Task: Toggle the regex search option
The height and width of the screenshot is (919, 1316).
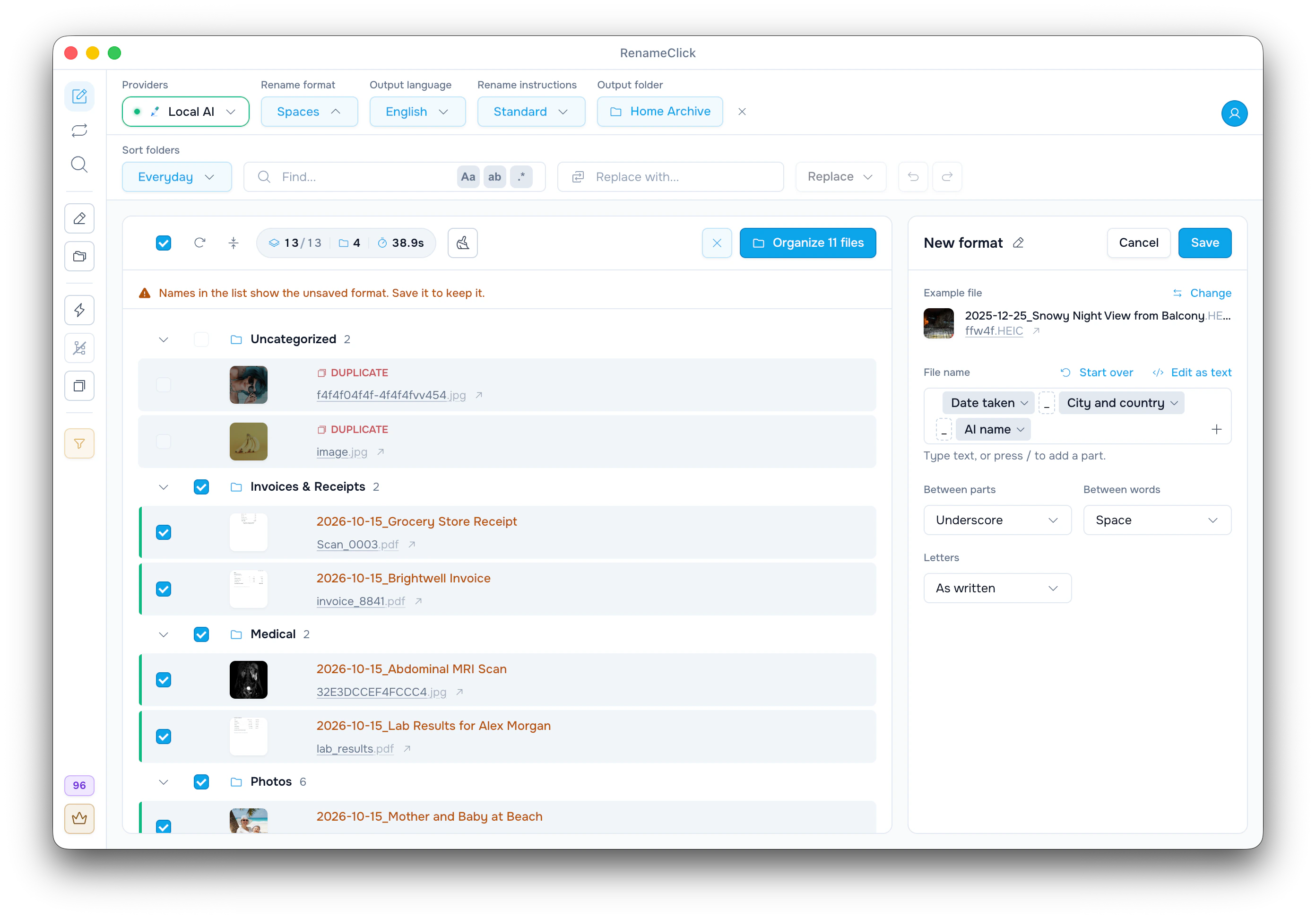Action: click(521, 177)
